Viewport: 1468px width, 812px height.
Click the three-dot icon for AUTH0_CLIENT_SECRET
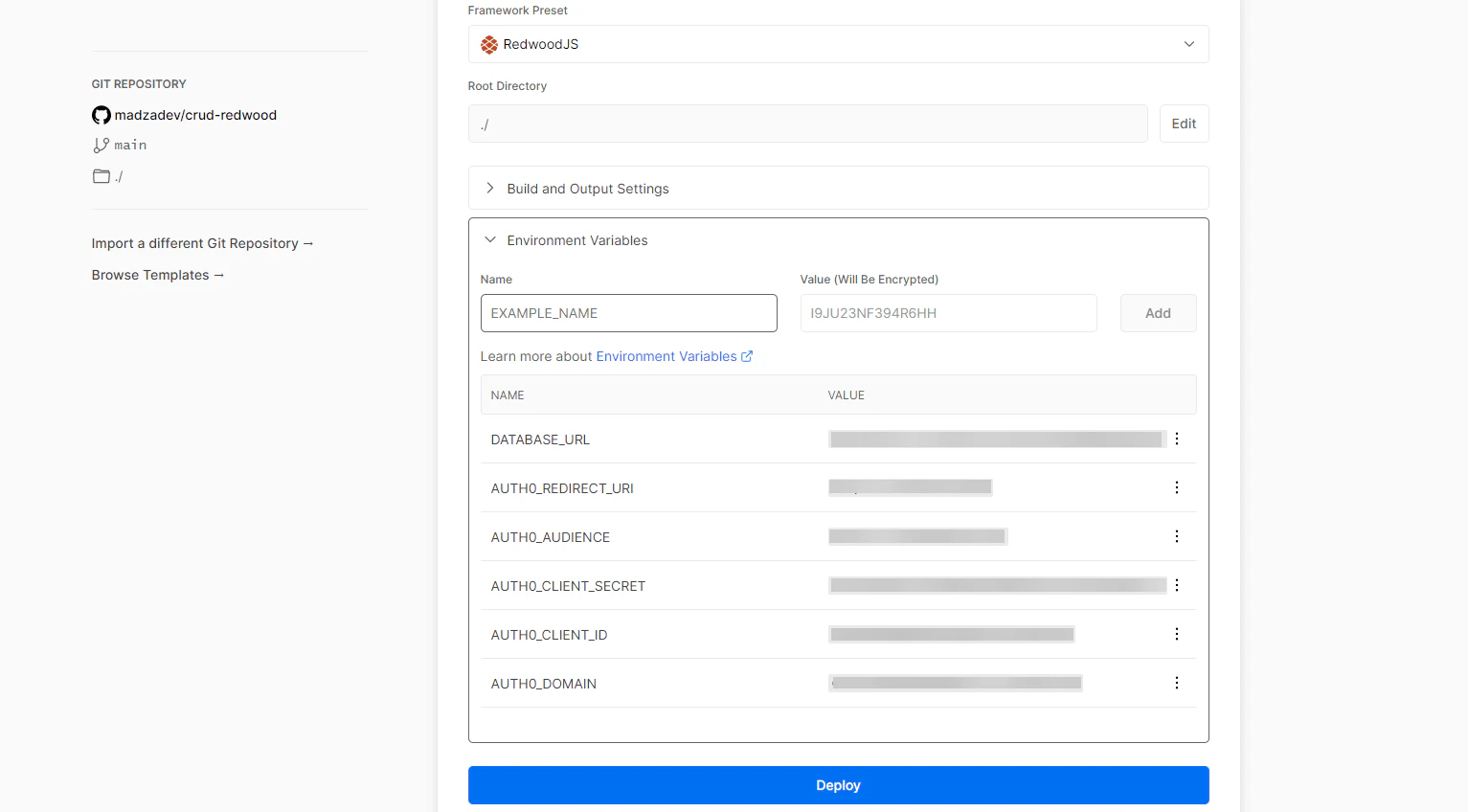click(x=1177, y=585)
